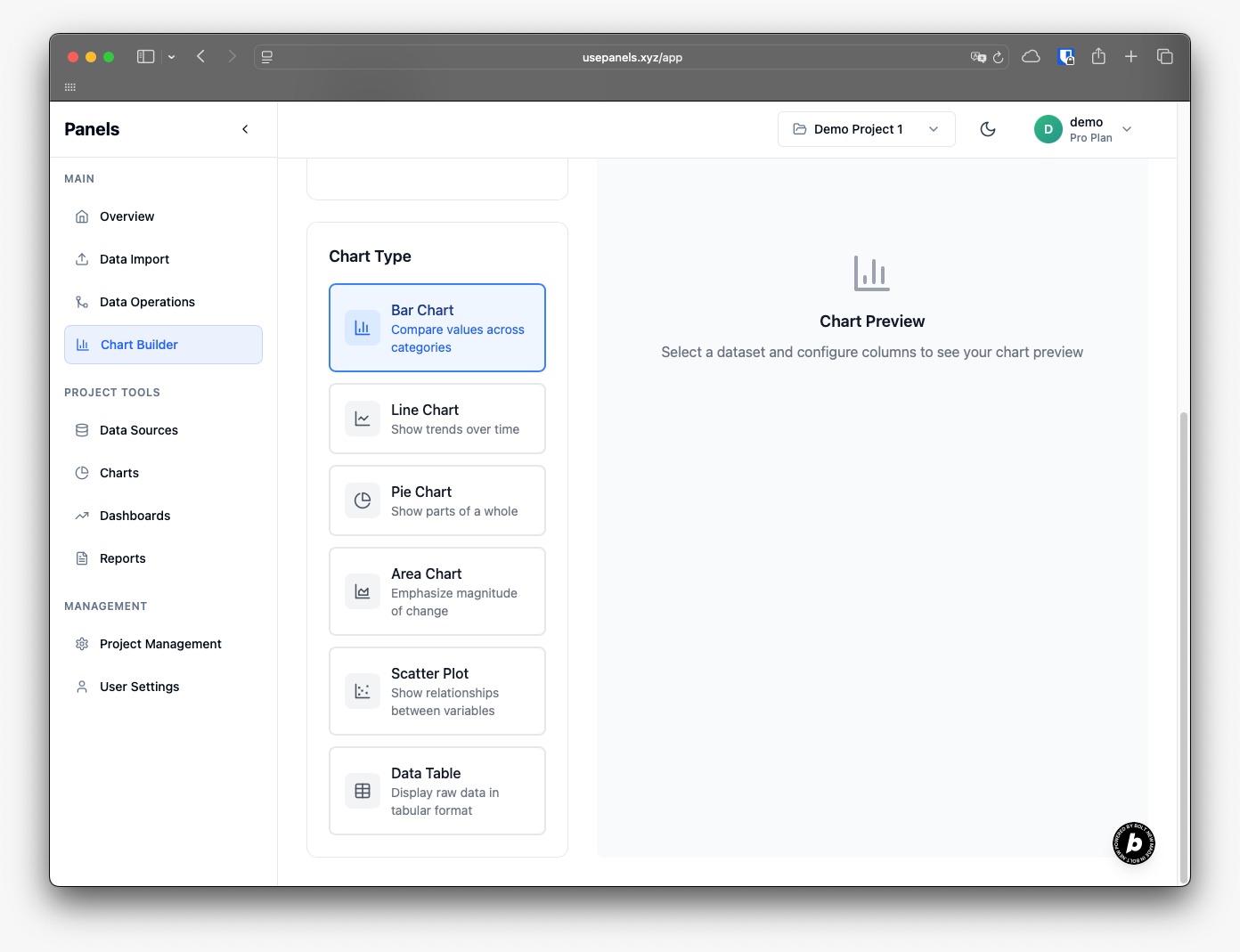Click the page's vertical scrollbar
This screenshot has height=952, width=1240.
click(1183, 647)
